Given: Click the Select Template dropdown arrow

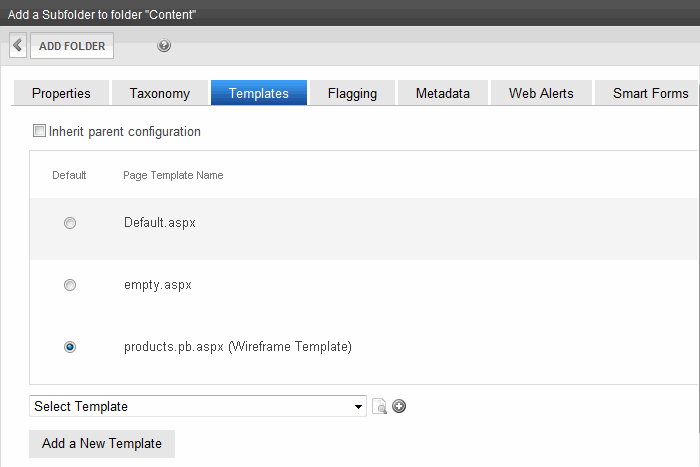Looking at the screenshot, I should (x=358, y=407).
